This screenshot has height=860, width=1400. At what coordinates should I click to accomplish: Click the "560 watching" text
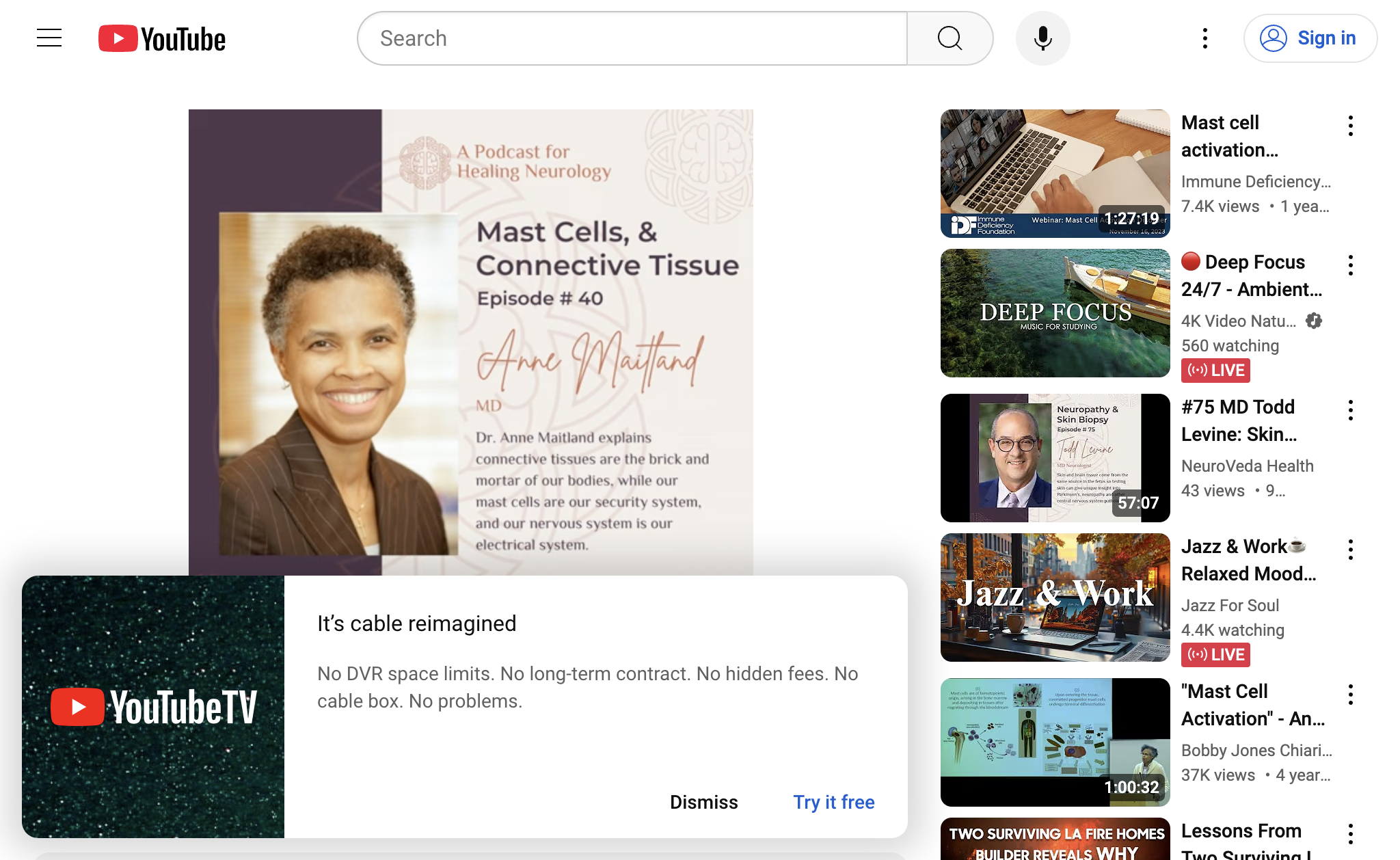1230,346
